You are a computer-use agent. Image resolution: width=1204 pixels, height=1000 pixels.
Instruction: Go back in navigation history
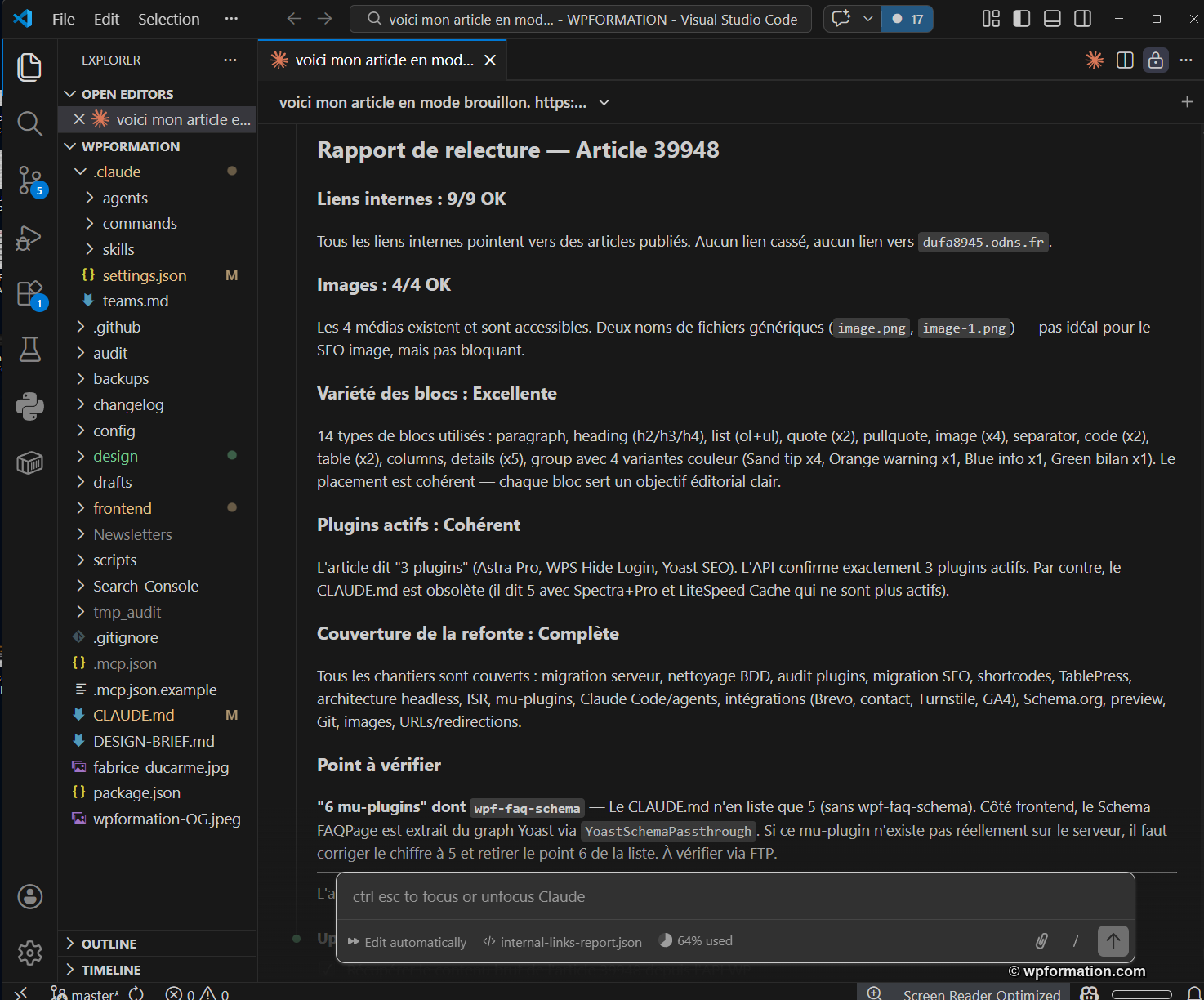[294, 19]
